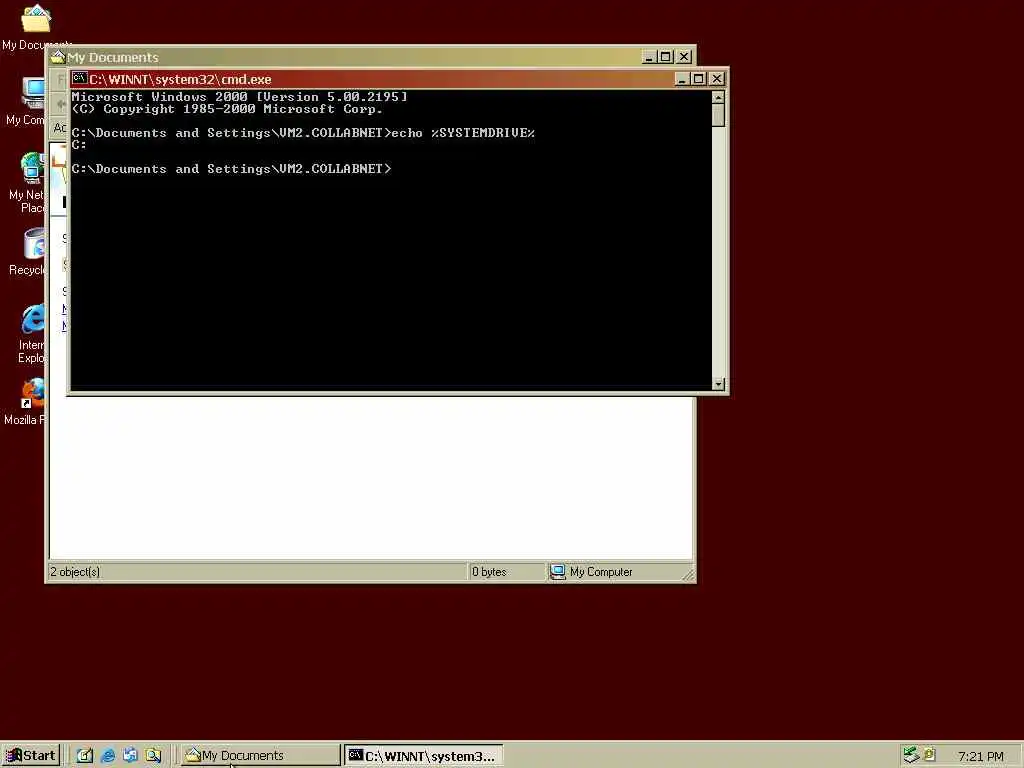Minimize the cmd.exe window
1024x768 pixels.
682,79
